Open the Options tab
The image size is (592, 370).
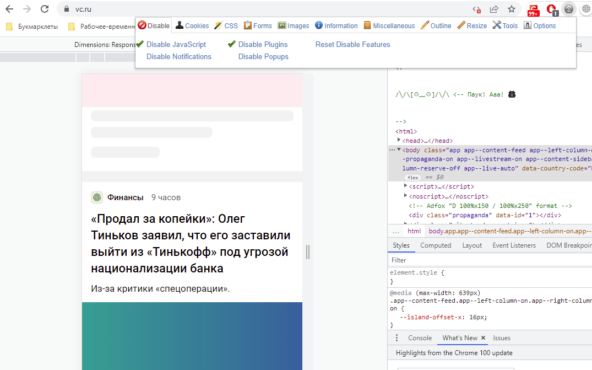tap(540, 26)
